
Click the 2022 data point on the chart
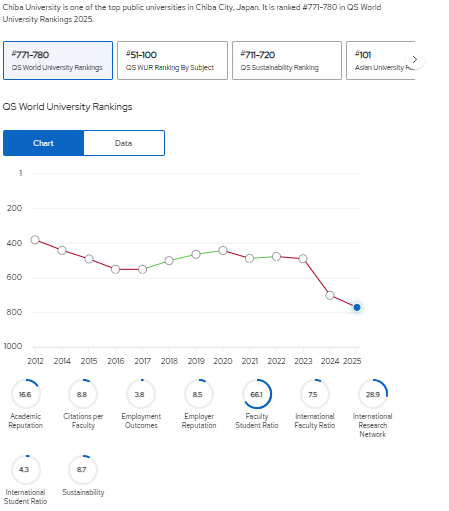click(276, 257)
